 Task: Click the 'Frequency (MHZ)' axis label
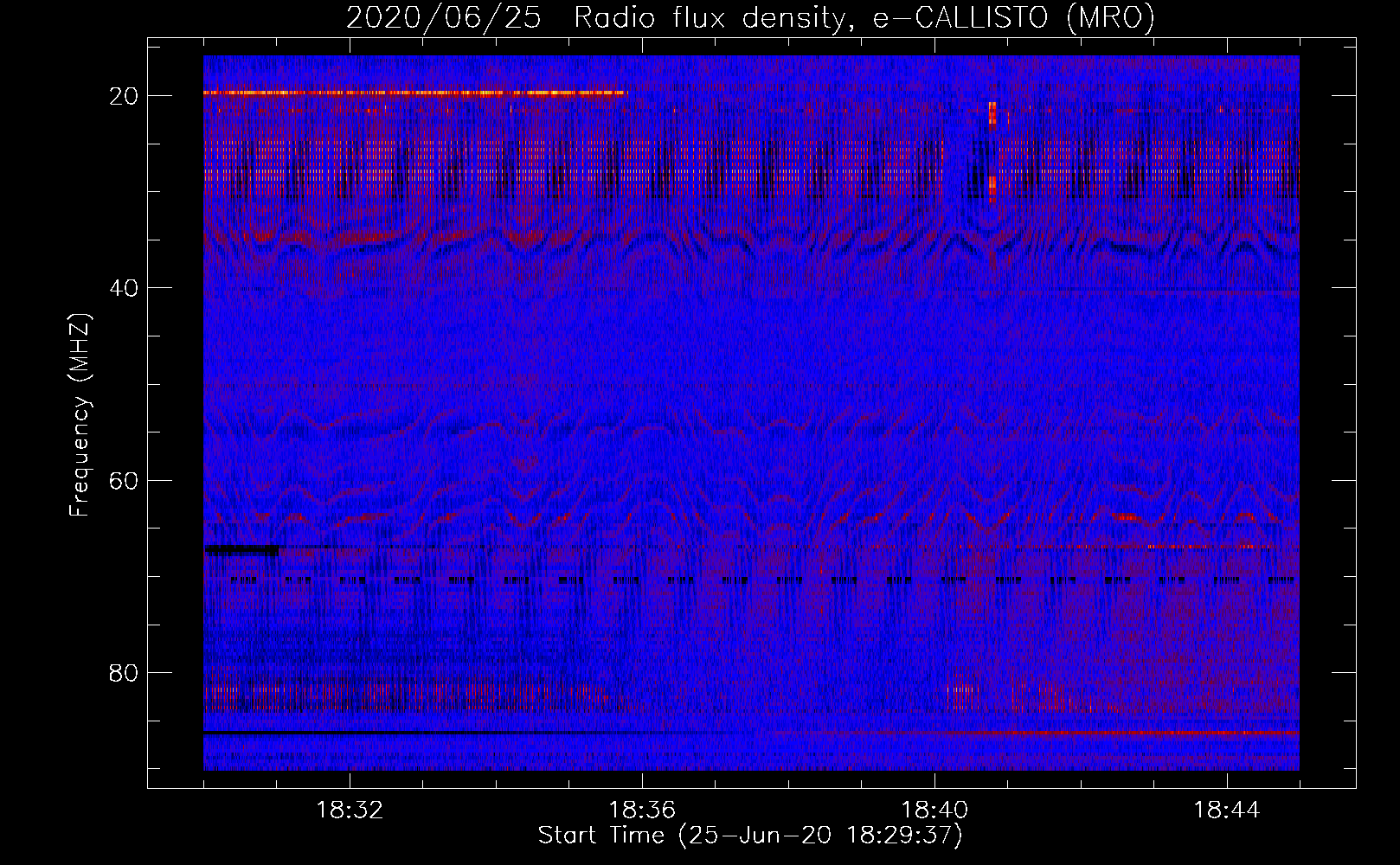click(80, 414)
